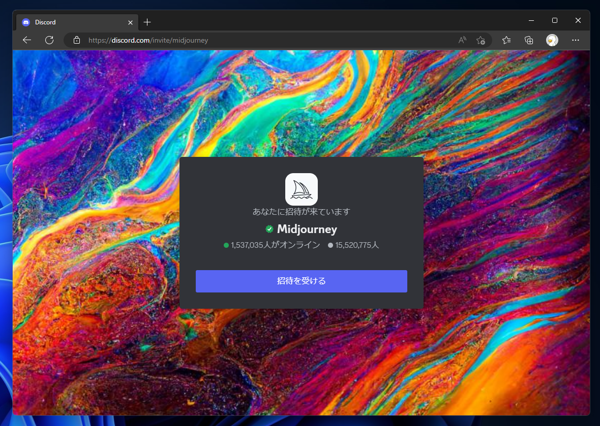Click the あなたに招待が来ています invitation text

pyautogui.click(x=301, y=212)
